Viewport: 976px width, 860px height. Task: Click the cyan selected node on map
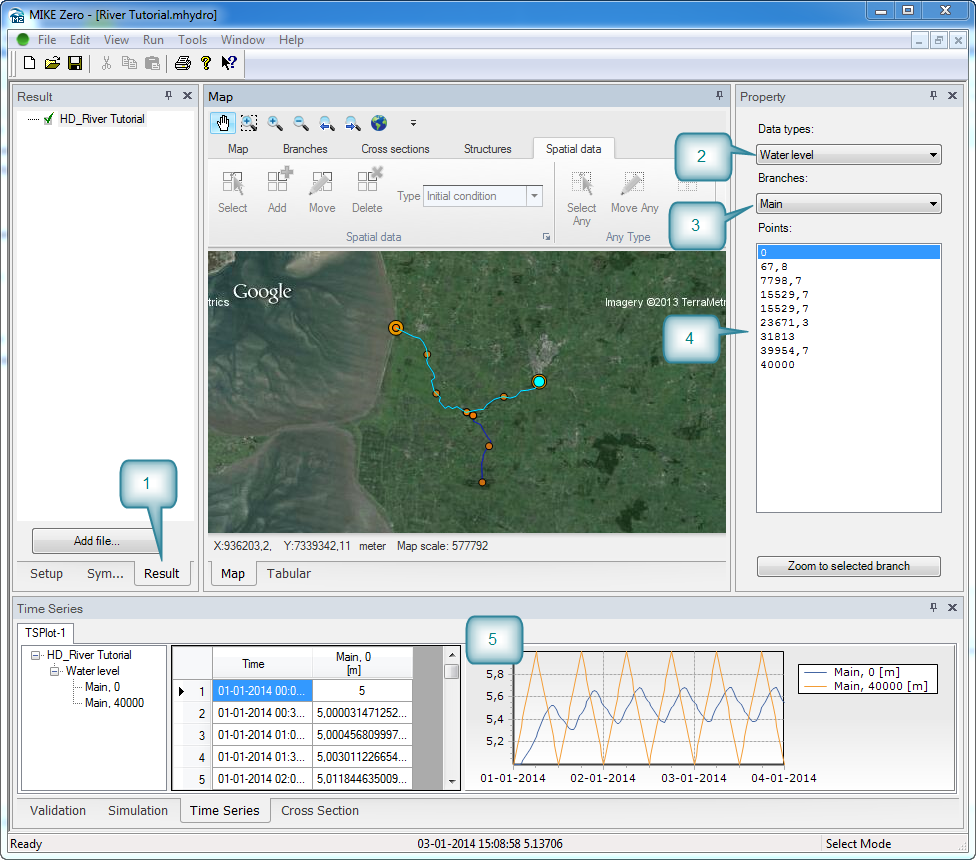[539, 381]
